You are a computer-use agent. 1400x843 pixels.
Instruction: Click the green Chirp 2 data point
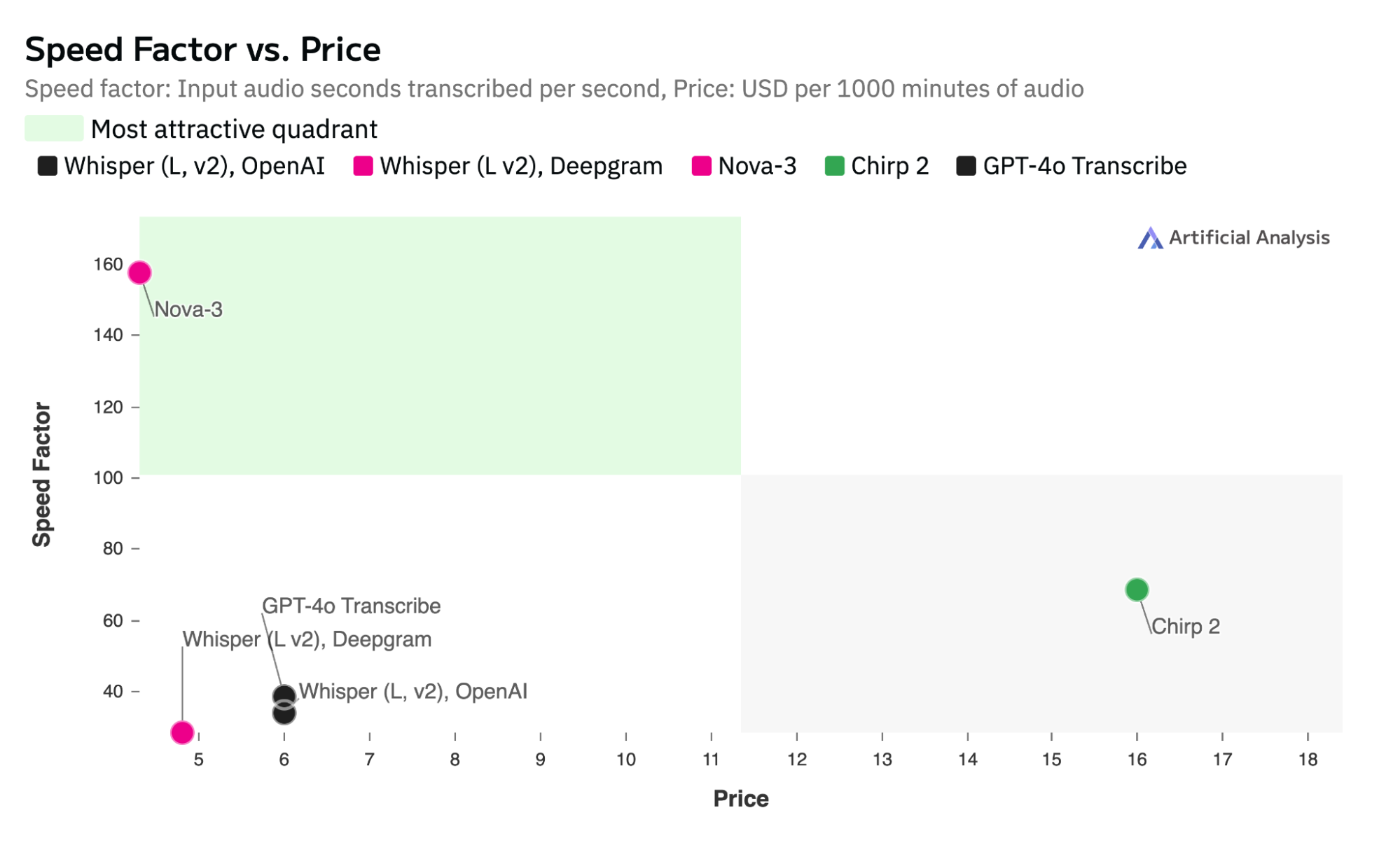[x=1136, y=590]
